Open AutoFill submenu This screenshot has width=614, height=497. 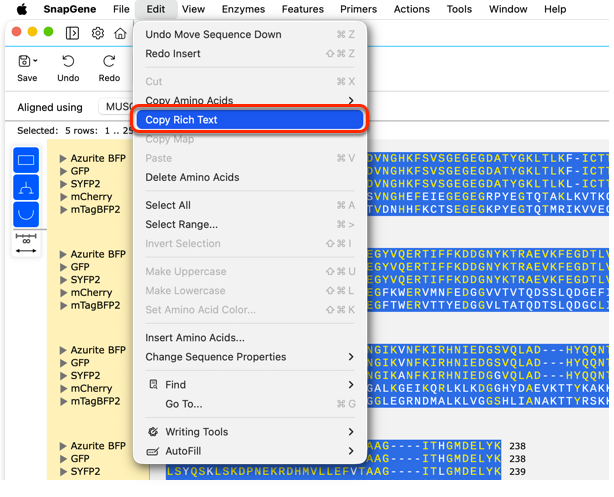coord(250,451)
